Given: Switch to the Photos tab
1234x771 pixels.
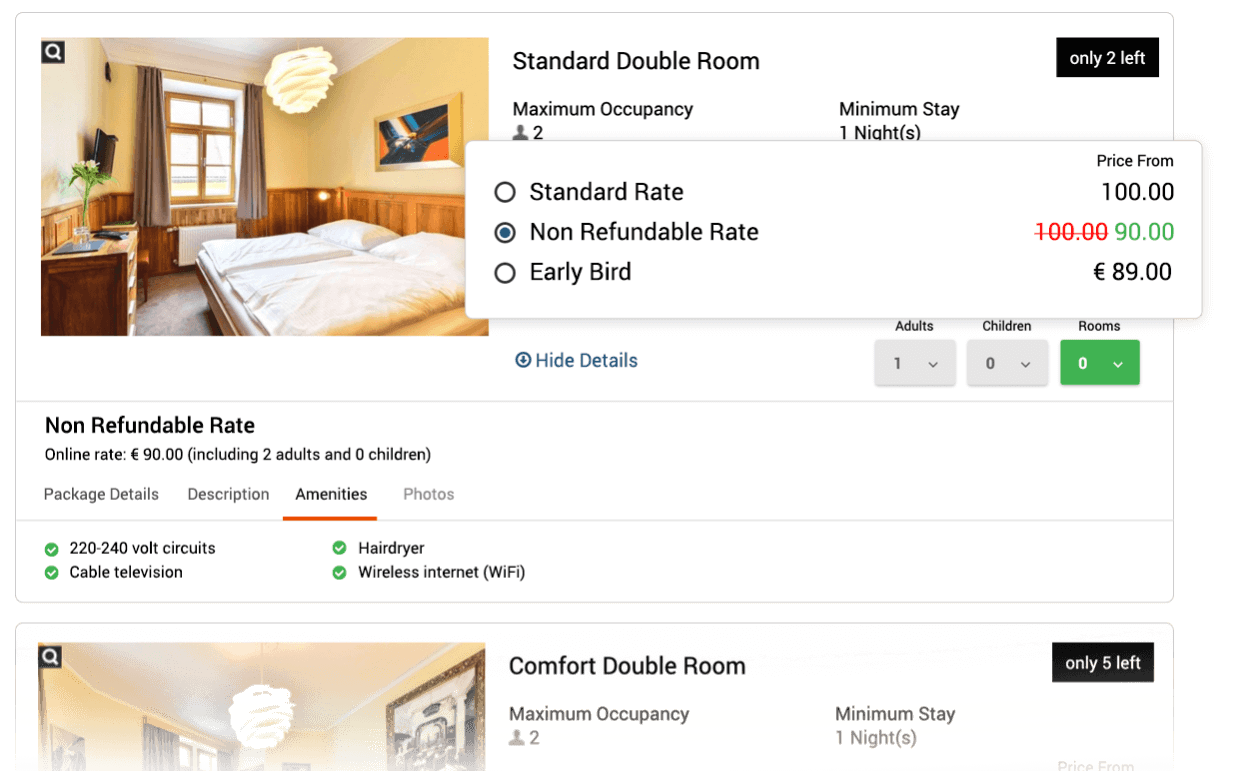Looking at the screenshot, I should point(428,494).
